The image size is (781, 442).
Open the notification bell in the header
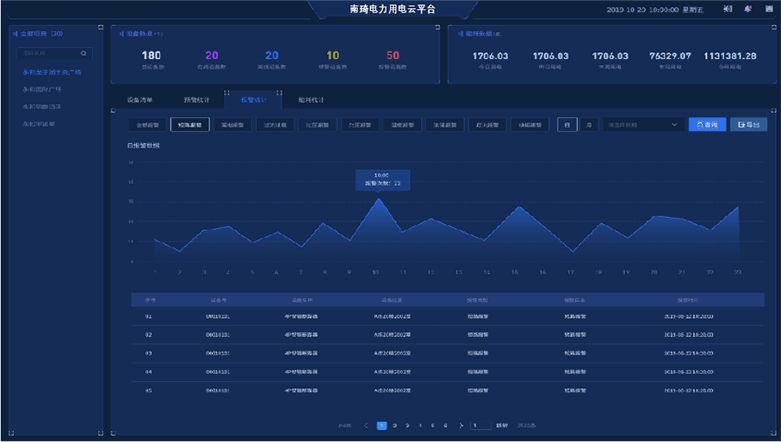coord(747,9)
